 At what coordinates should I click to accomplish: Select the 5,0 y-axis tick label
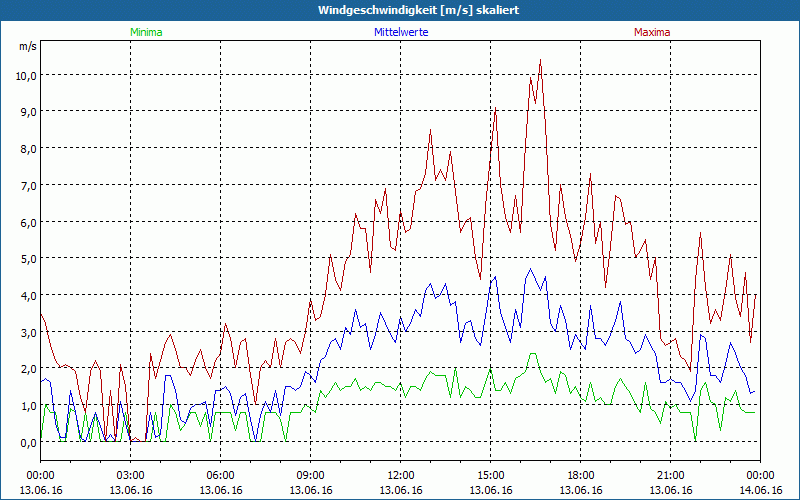(28, 259)
